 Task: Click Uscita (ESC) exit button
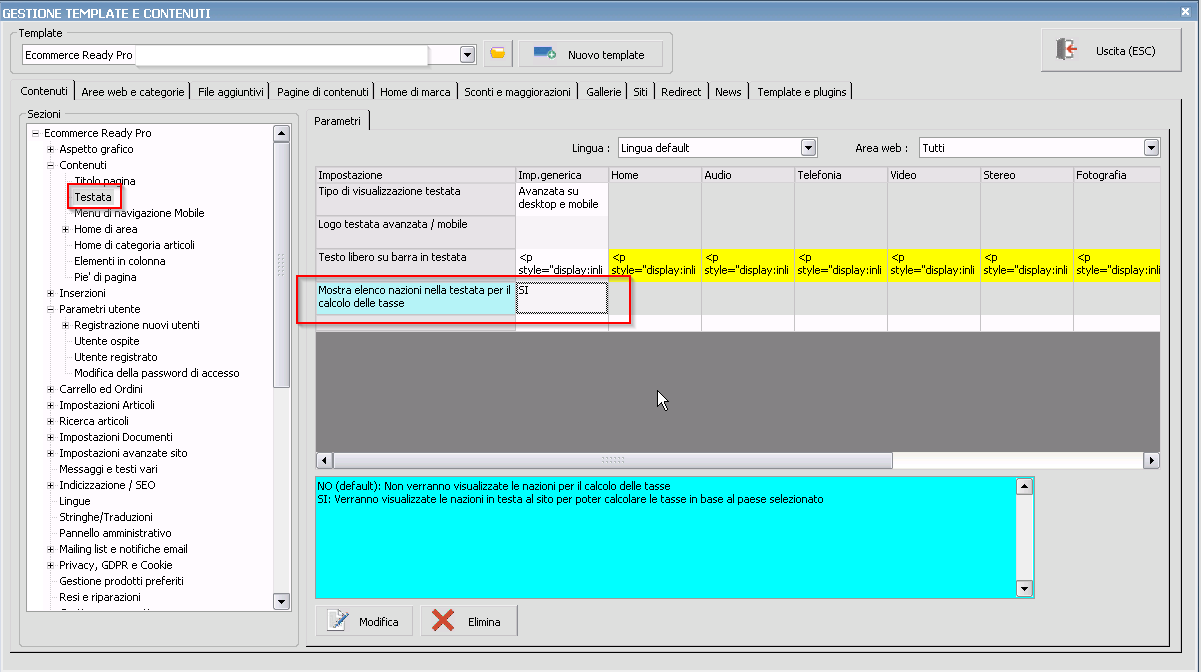[1110, 51]
